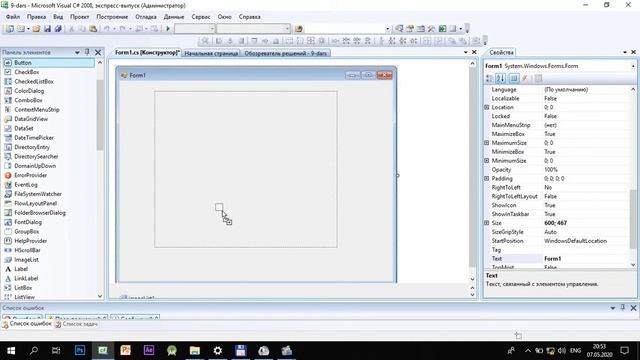
Task: Open Toolbox panel window position dropdown arrow
Action: pos(77,52)
